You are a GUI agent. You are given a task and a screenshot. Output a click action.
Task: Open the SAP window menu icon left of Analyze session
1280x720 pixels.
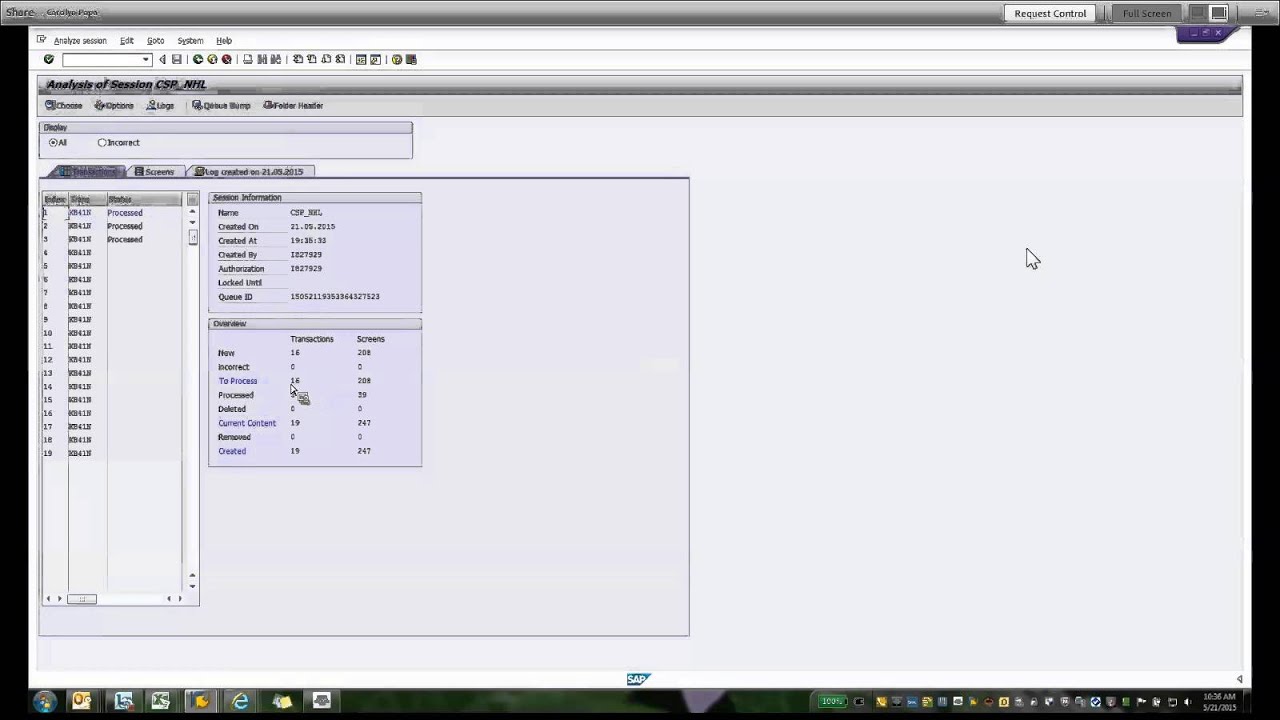click(x=41, y=40)
